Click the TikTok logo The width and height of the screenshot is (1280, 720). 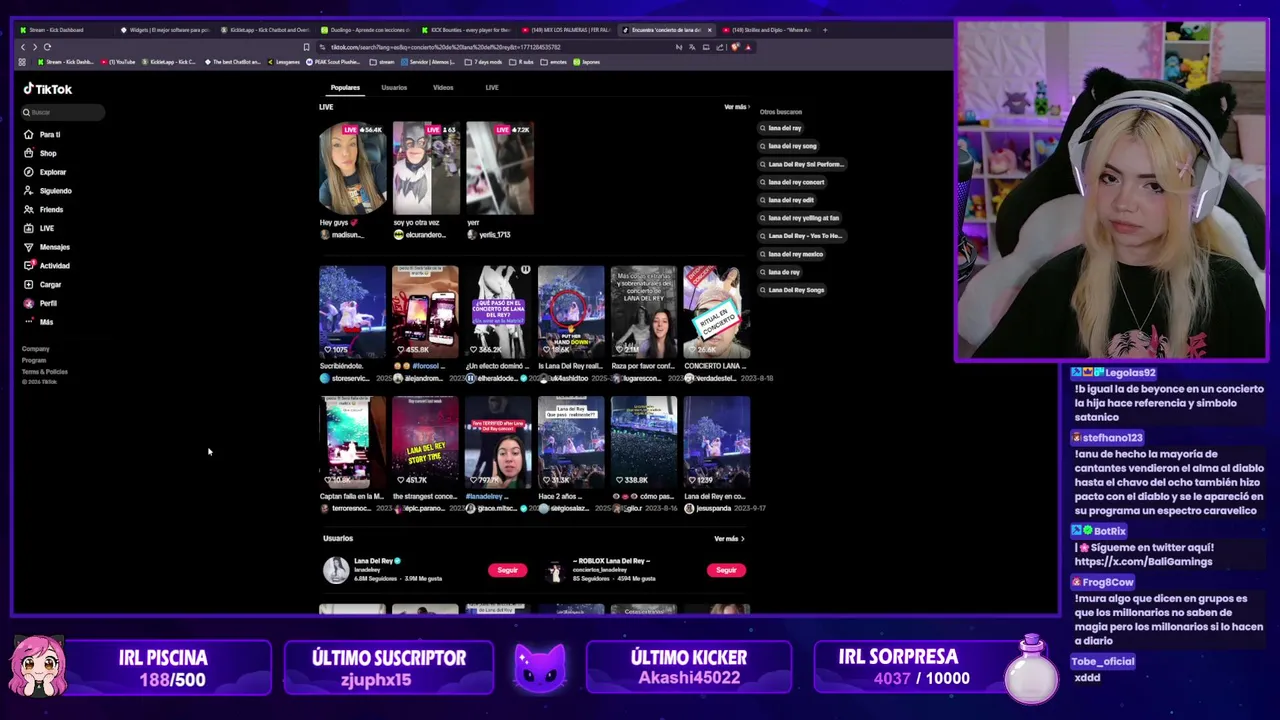tap(48, 89)
